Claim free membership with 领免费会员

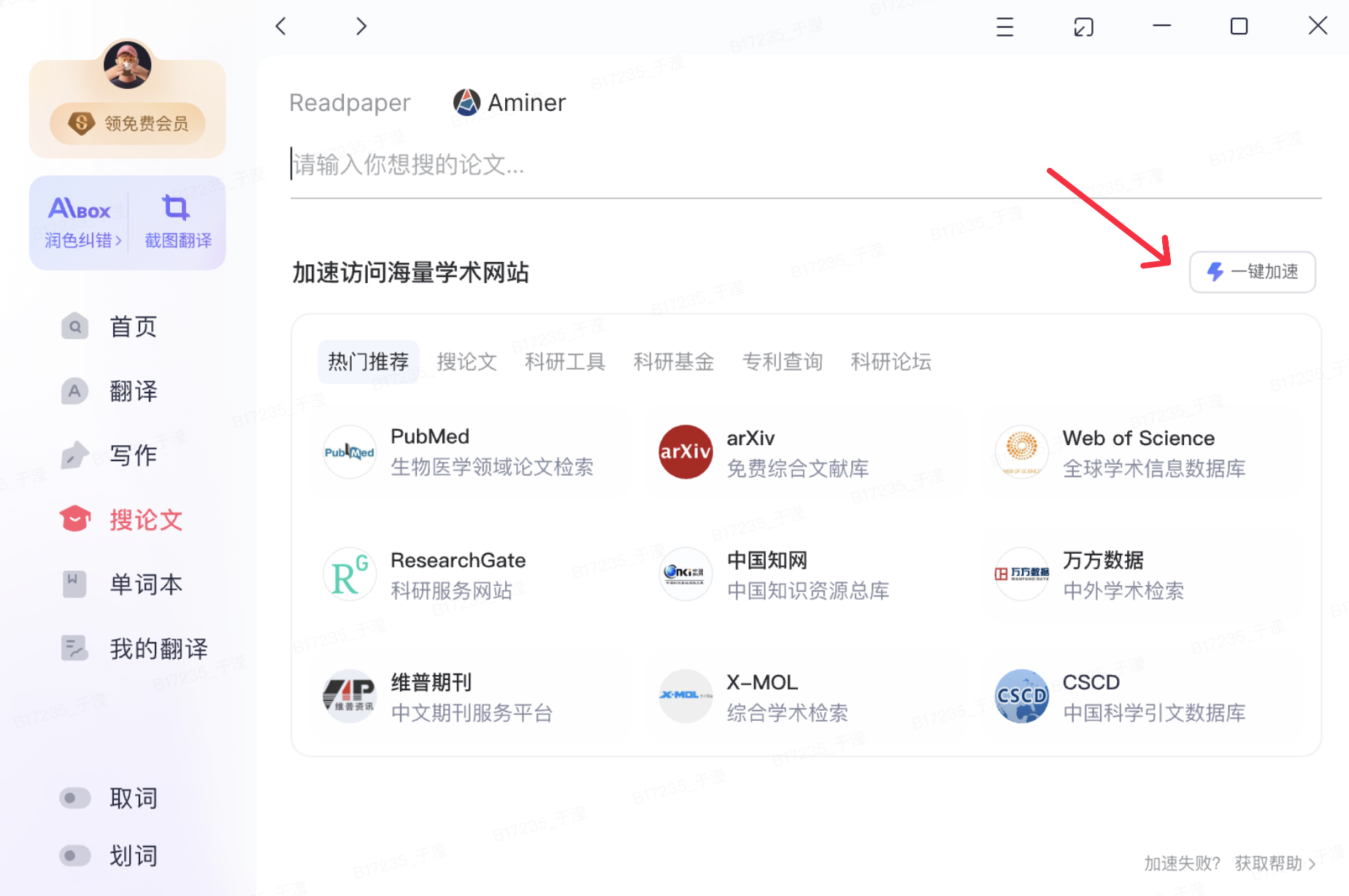click(x=128, y=123)
